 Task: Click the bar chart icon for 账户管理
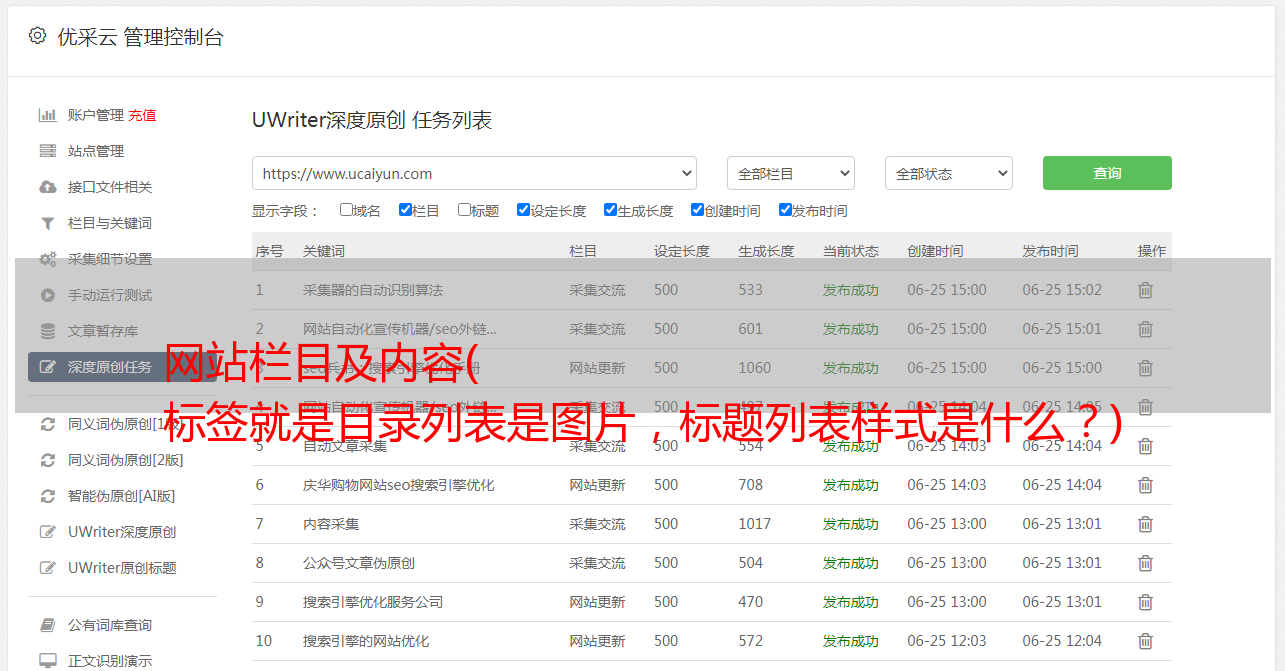click(x=47, y=115)
